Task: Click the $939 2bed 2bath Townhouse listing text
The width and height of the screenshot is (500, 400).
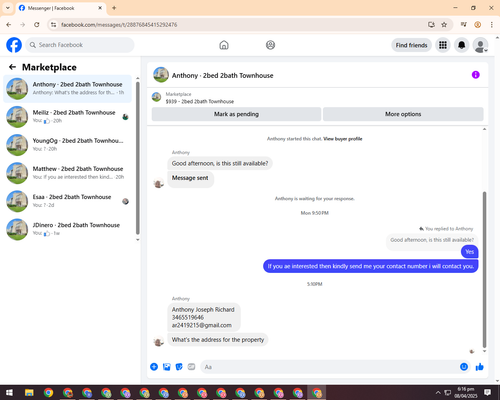Action: 200,101
